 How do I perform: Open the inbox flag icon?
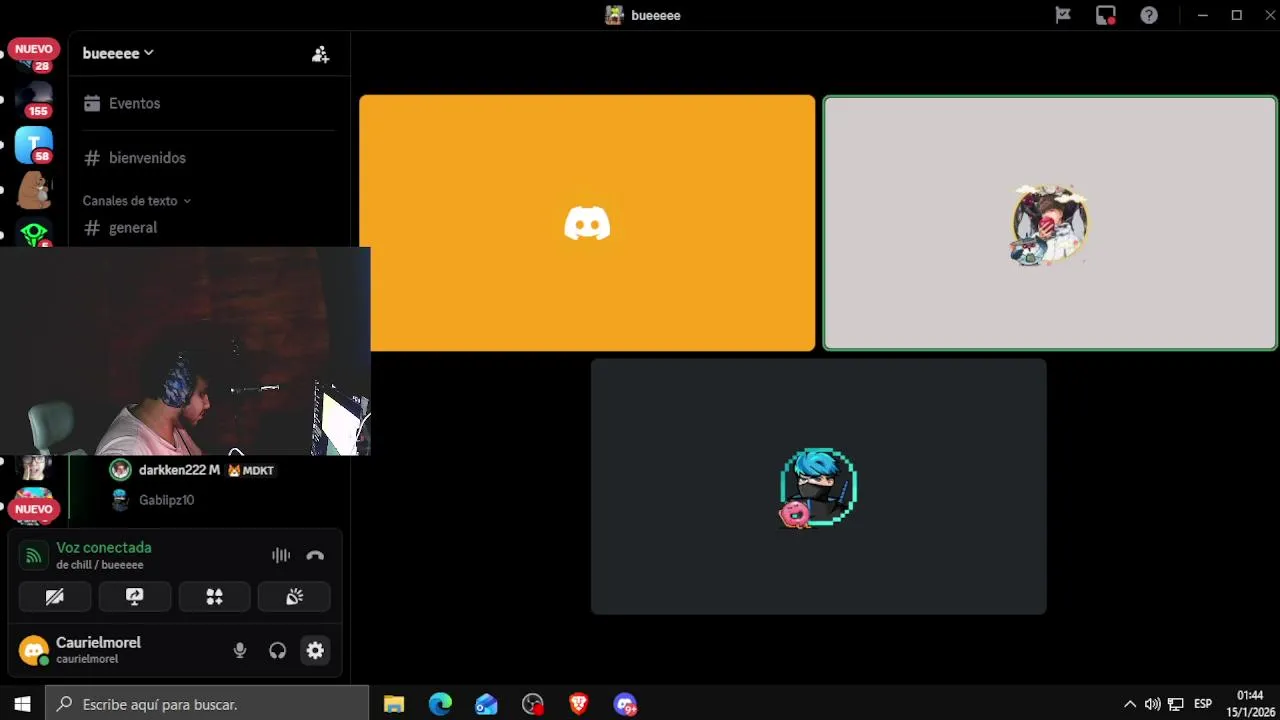[1063, 15]
